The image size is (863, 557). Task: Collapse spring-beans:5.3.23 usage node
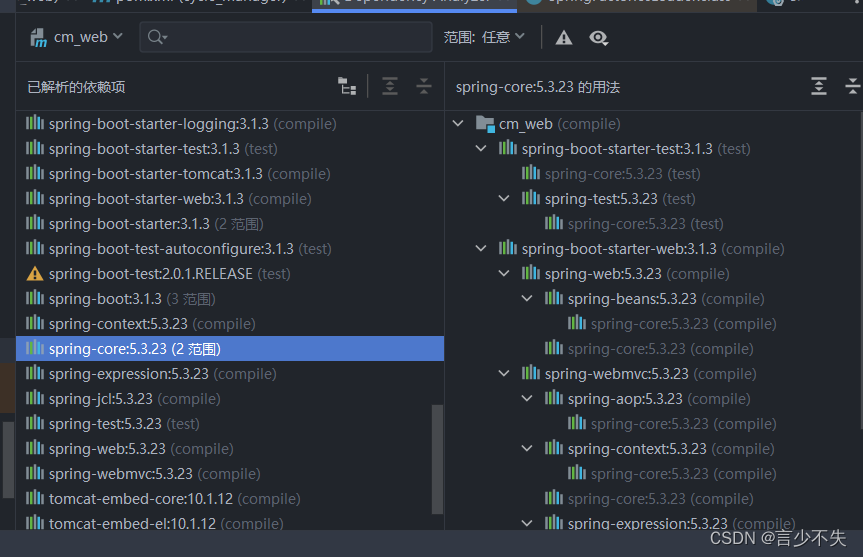click(527, 298)
